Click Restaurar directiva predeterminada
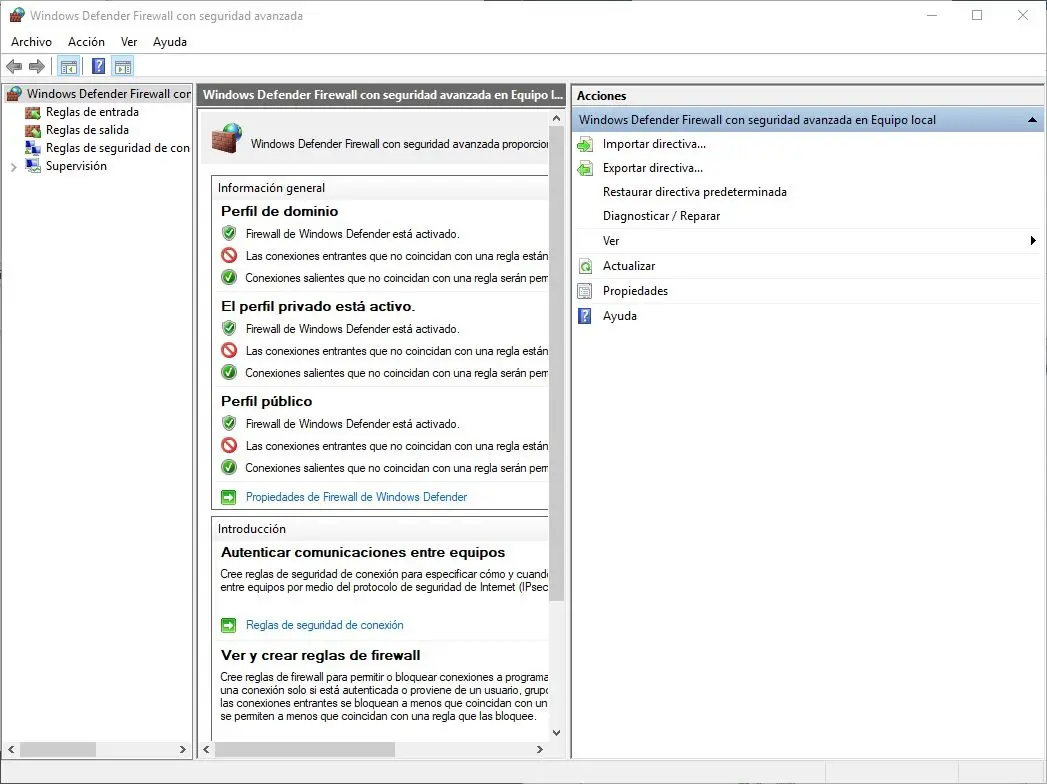 [694, 192]
